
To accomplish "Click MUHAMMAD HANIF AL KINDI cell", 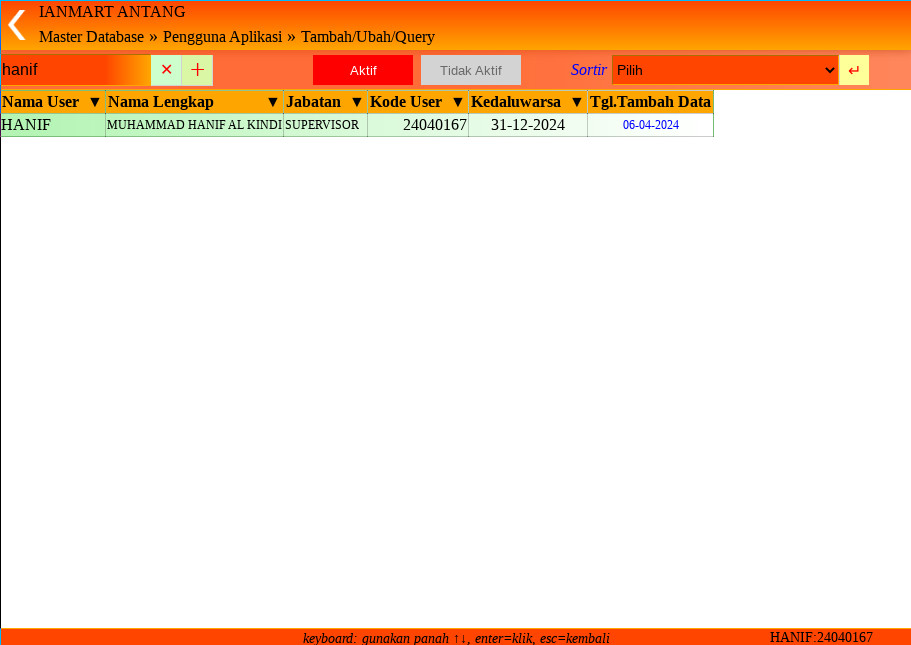I will click(x=194, y=125).
